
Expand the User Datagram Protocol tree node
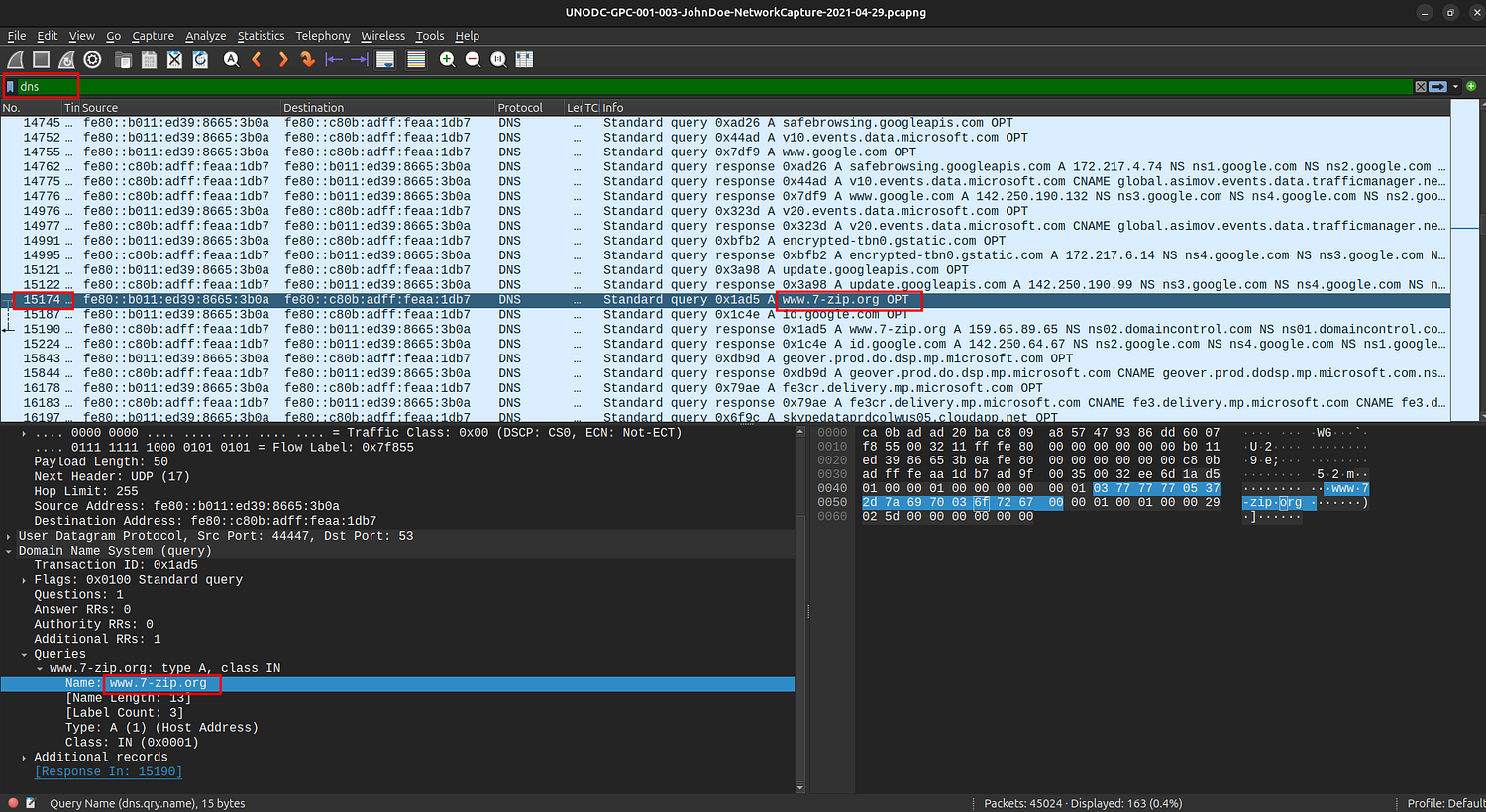tap(9, 536)
